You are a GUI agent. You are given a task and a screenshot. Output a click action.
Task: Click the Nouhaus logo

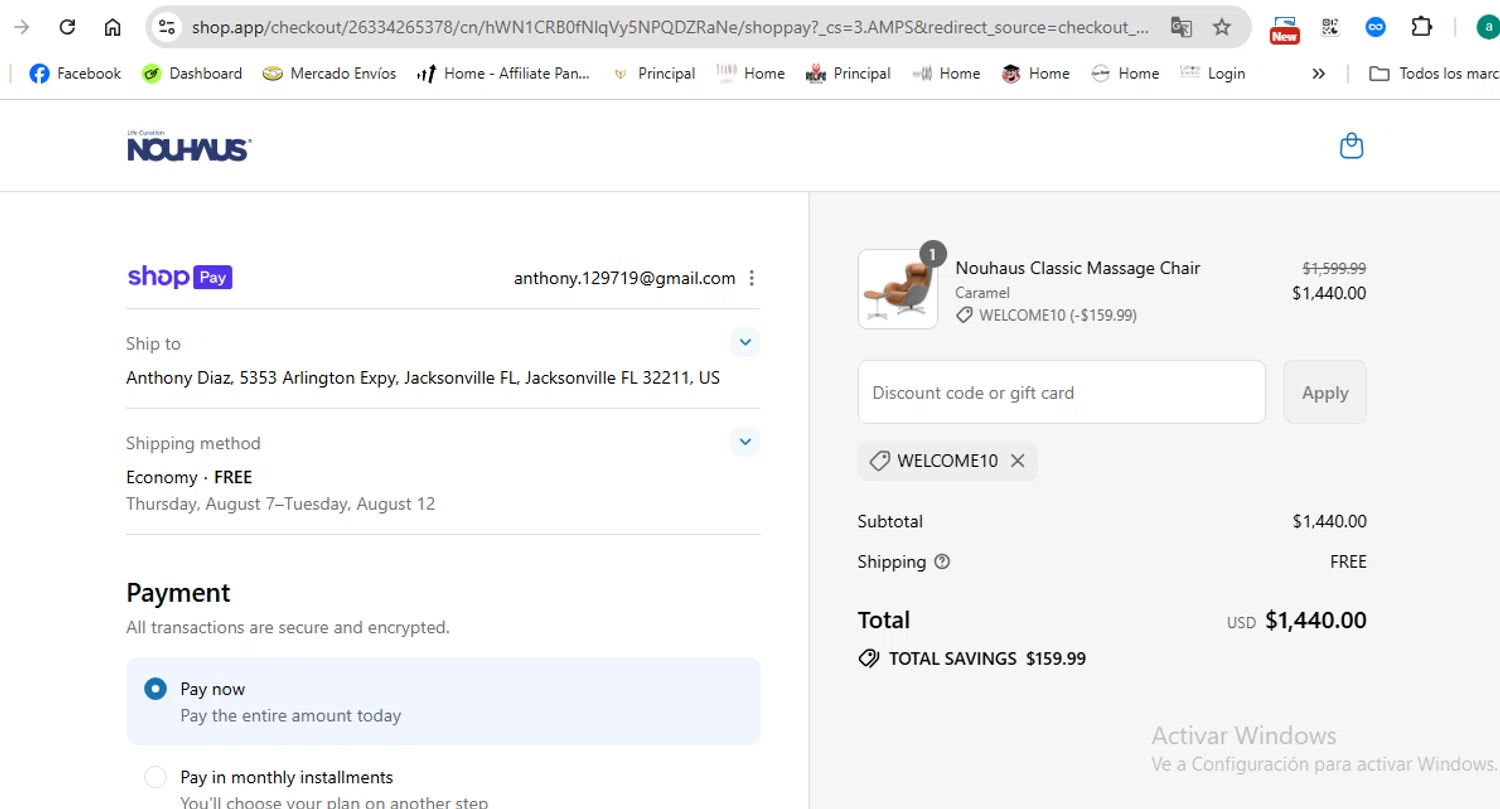189,146
